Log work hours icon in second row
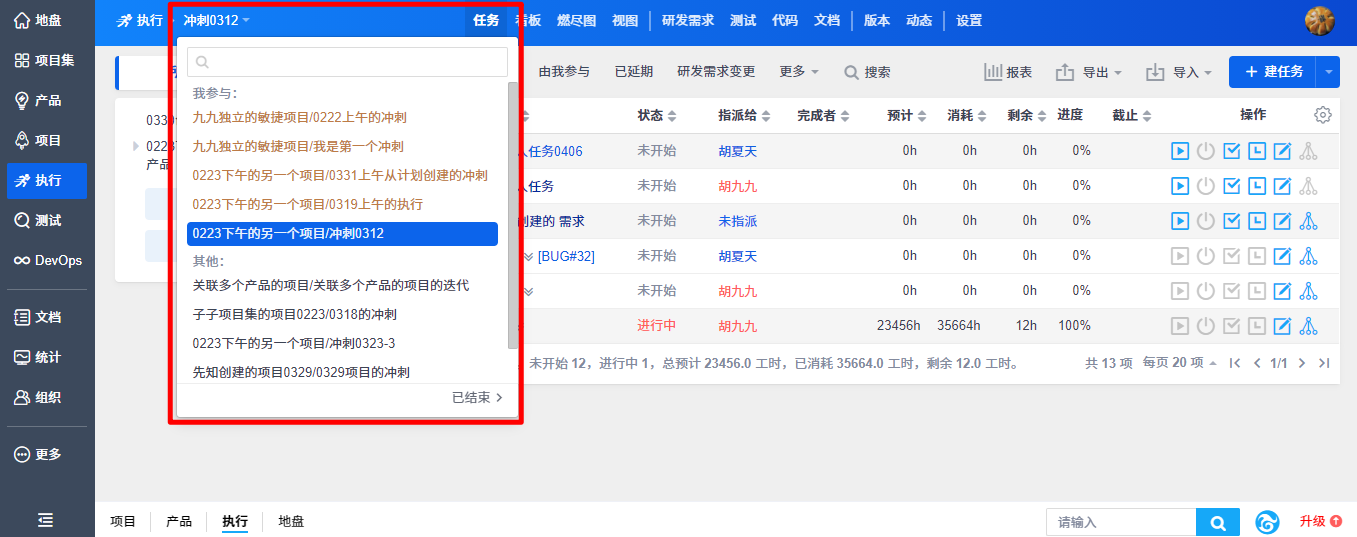The width and height of the screenshot is (1357, 537). click(1257, 186)
